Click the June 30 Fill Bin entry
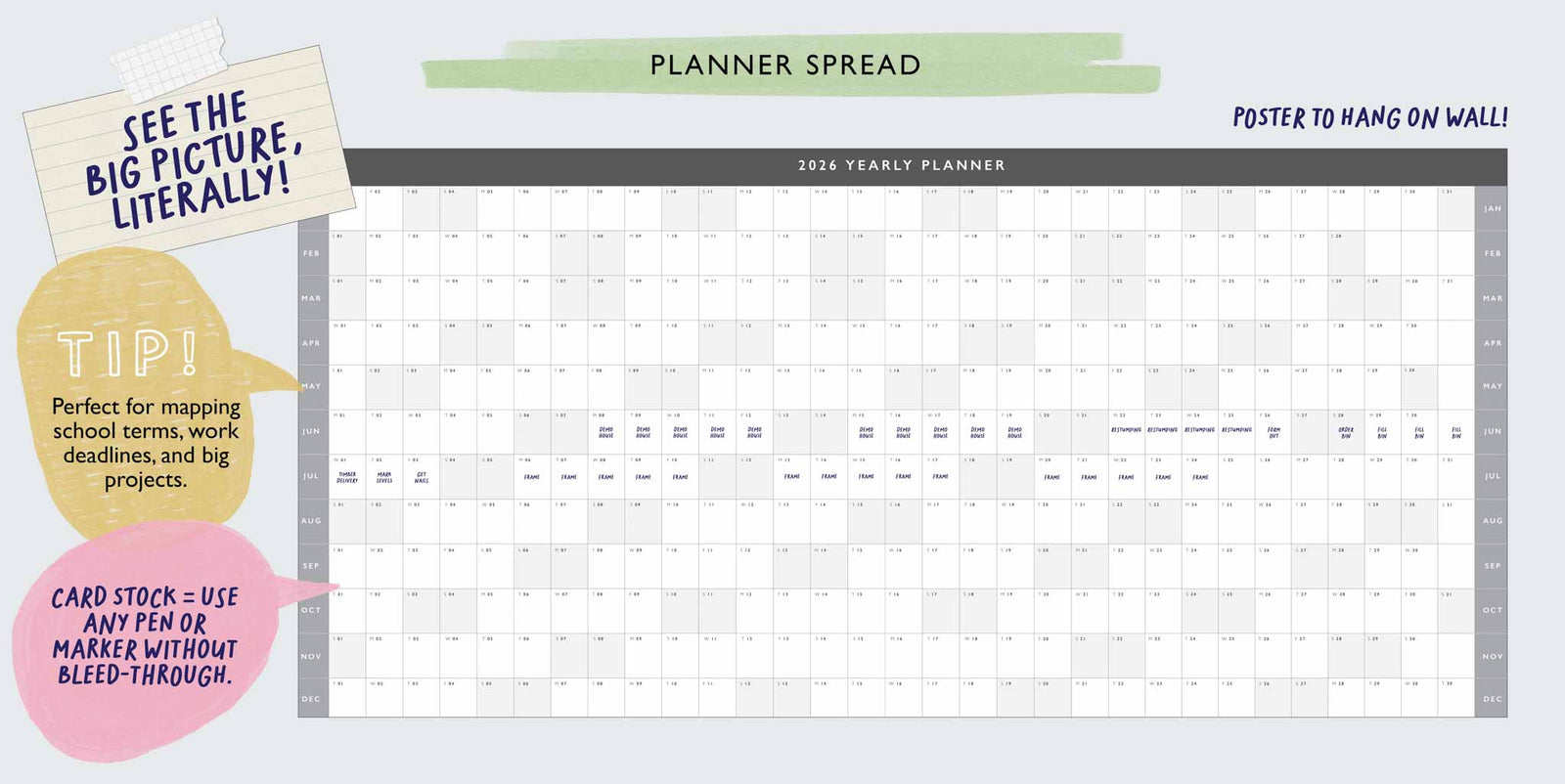Image resolution: width=1565 pixels, height=784 pixels. 1419,431
